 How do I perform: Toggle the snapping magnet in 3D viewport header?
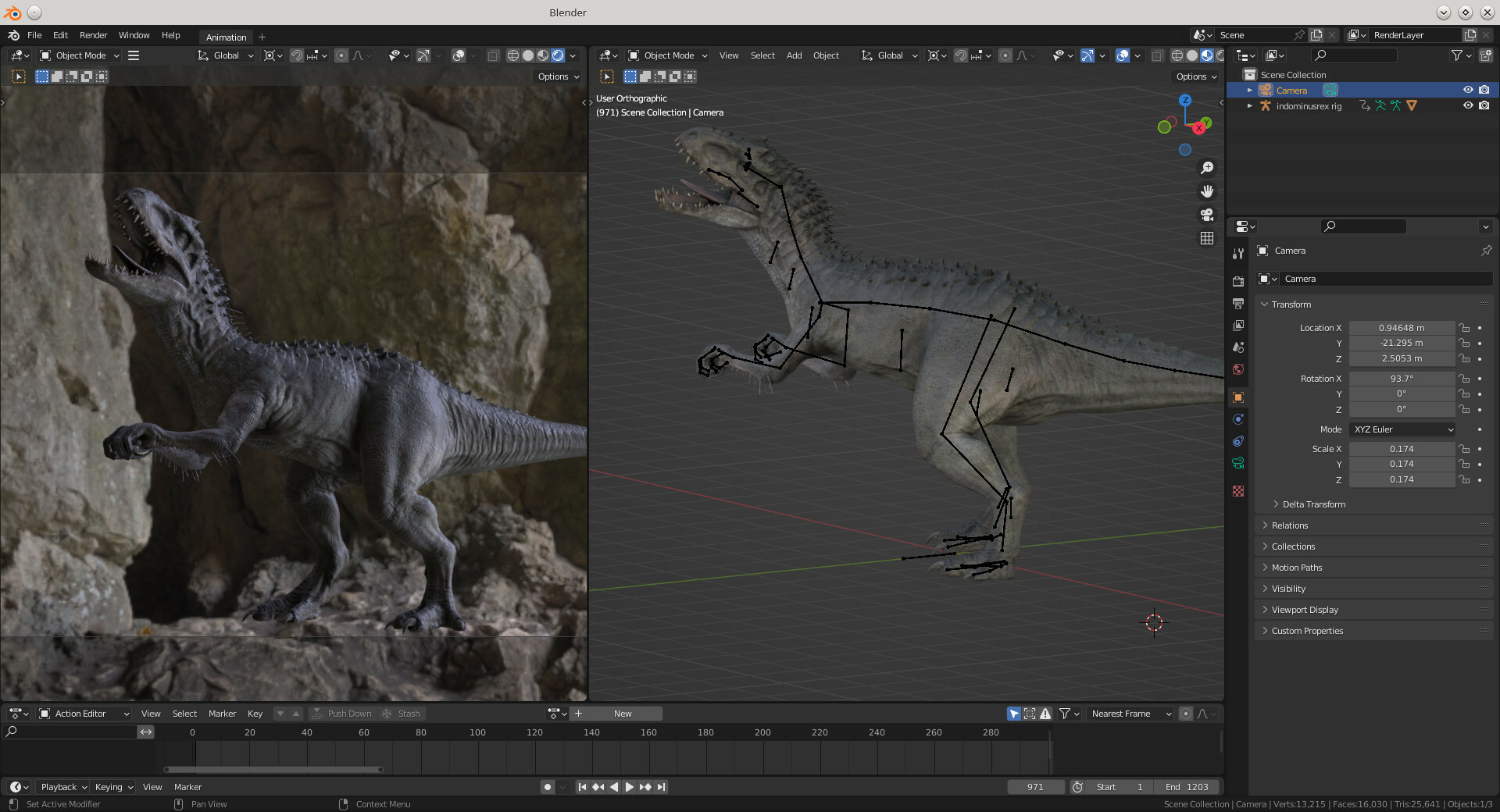tap(960, 55)
